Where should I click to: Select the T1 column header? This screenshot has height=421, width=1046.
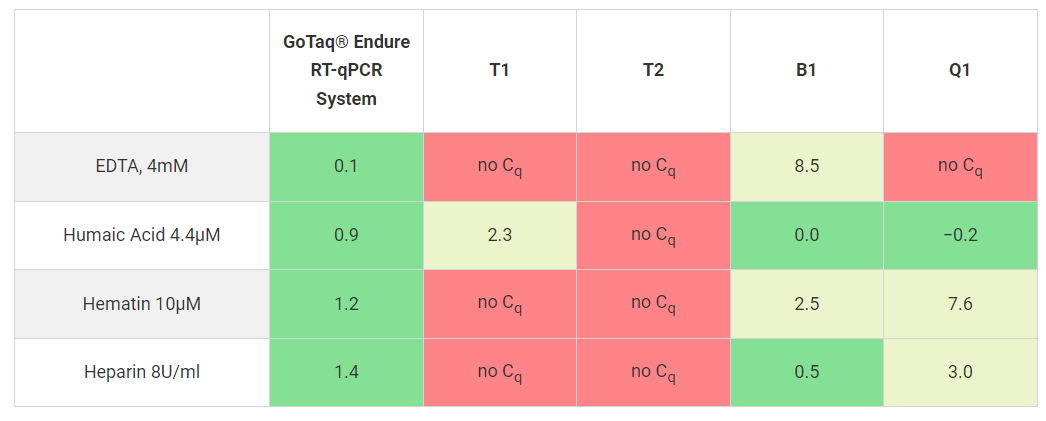tap(500, 70)
